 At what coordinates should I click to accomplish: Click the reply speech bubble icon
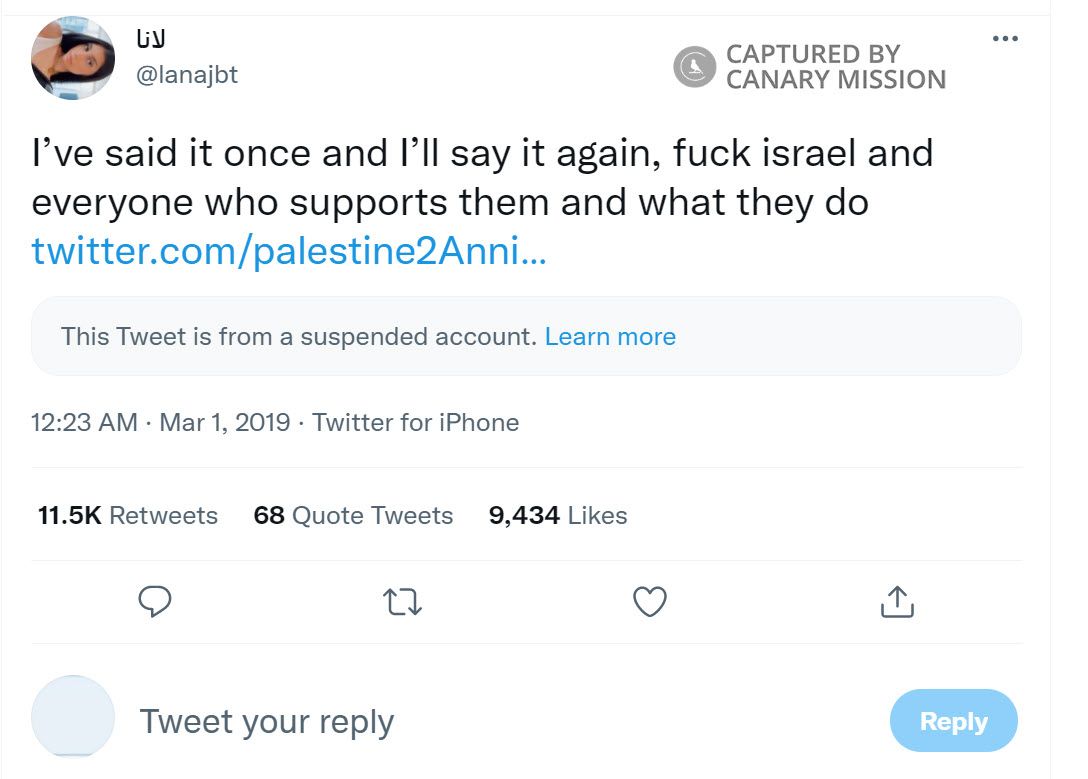tap(154, 601)
